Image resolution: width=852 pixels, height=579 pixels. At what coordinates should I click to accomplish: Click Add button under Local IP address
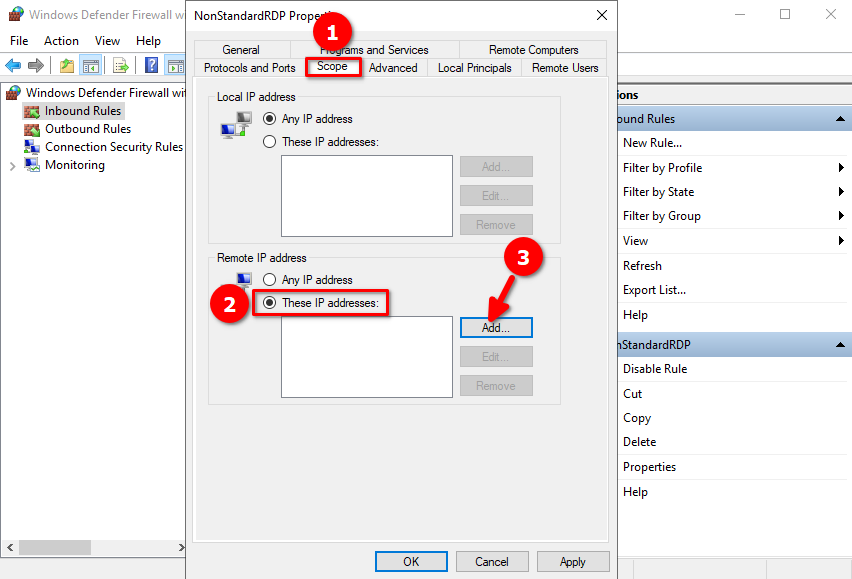point(496,167)
